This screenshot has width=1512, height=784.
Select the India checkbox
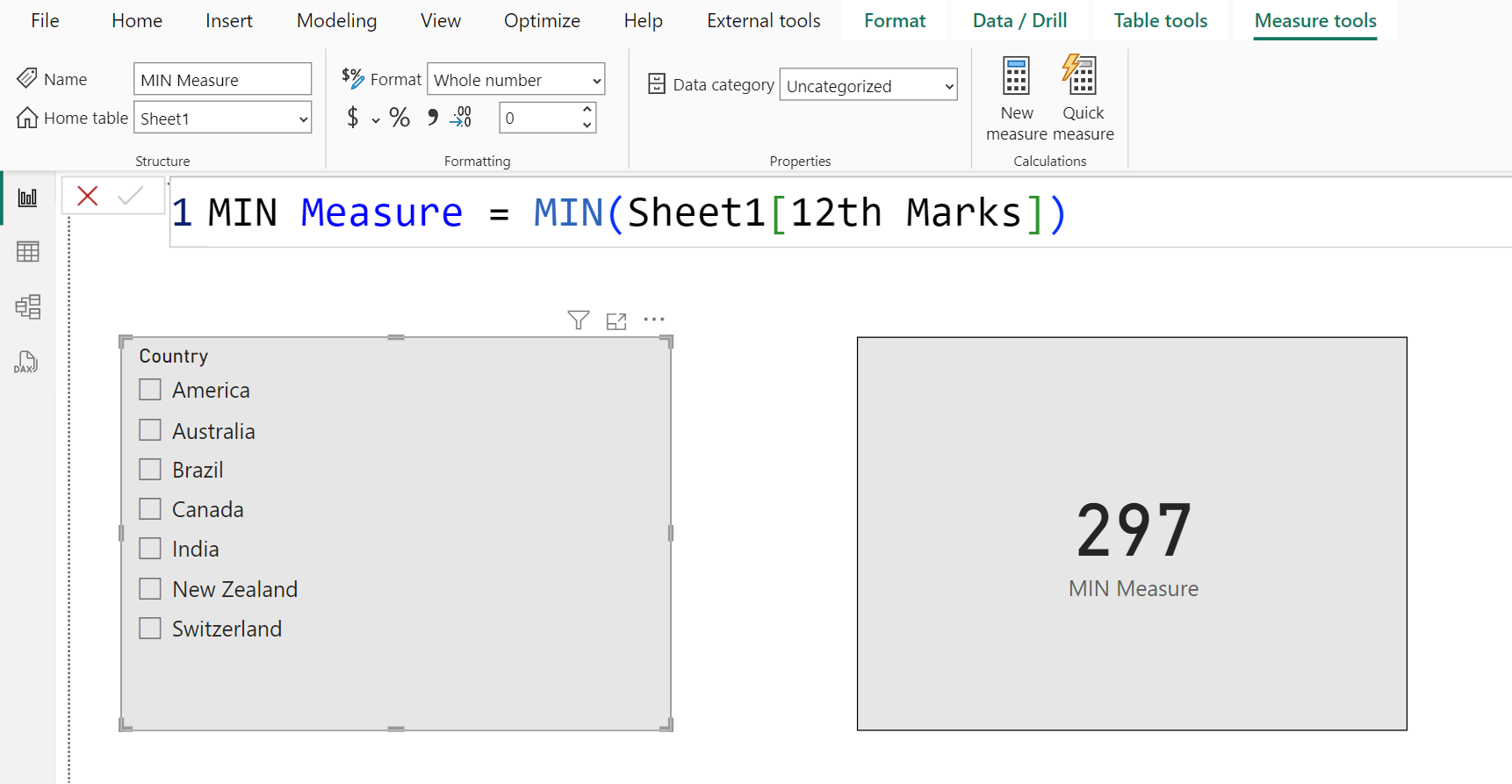150,549
